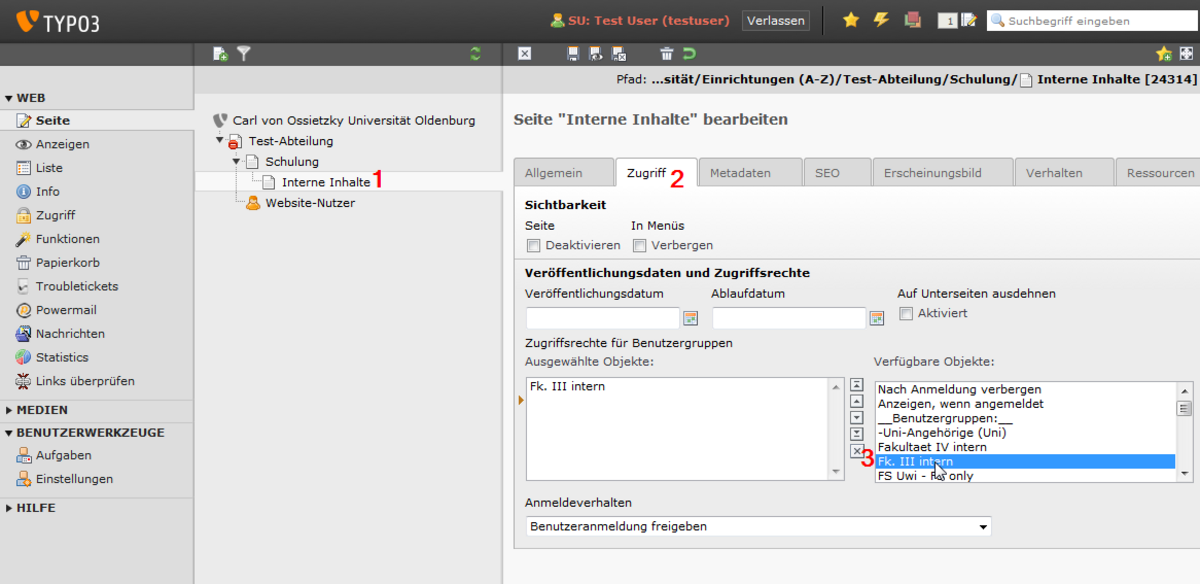Click the Ablaufdatum input field
This screenshot has width=1200, height=584.
click(789, 318)
